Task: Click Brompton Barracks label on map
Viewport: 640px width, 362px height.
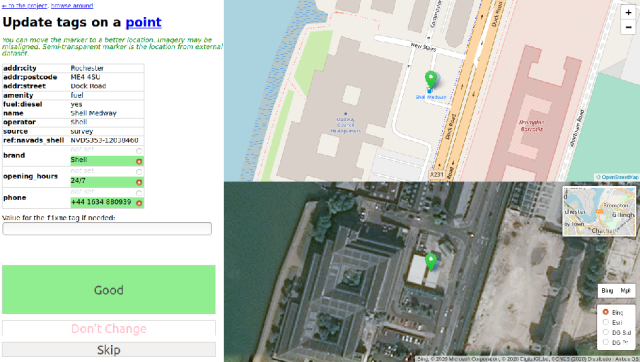Action: click(x=531, y=125)
